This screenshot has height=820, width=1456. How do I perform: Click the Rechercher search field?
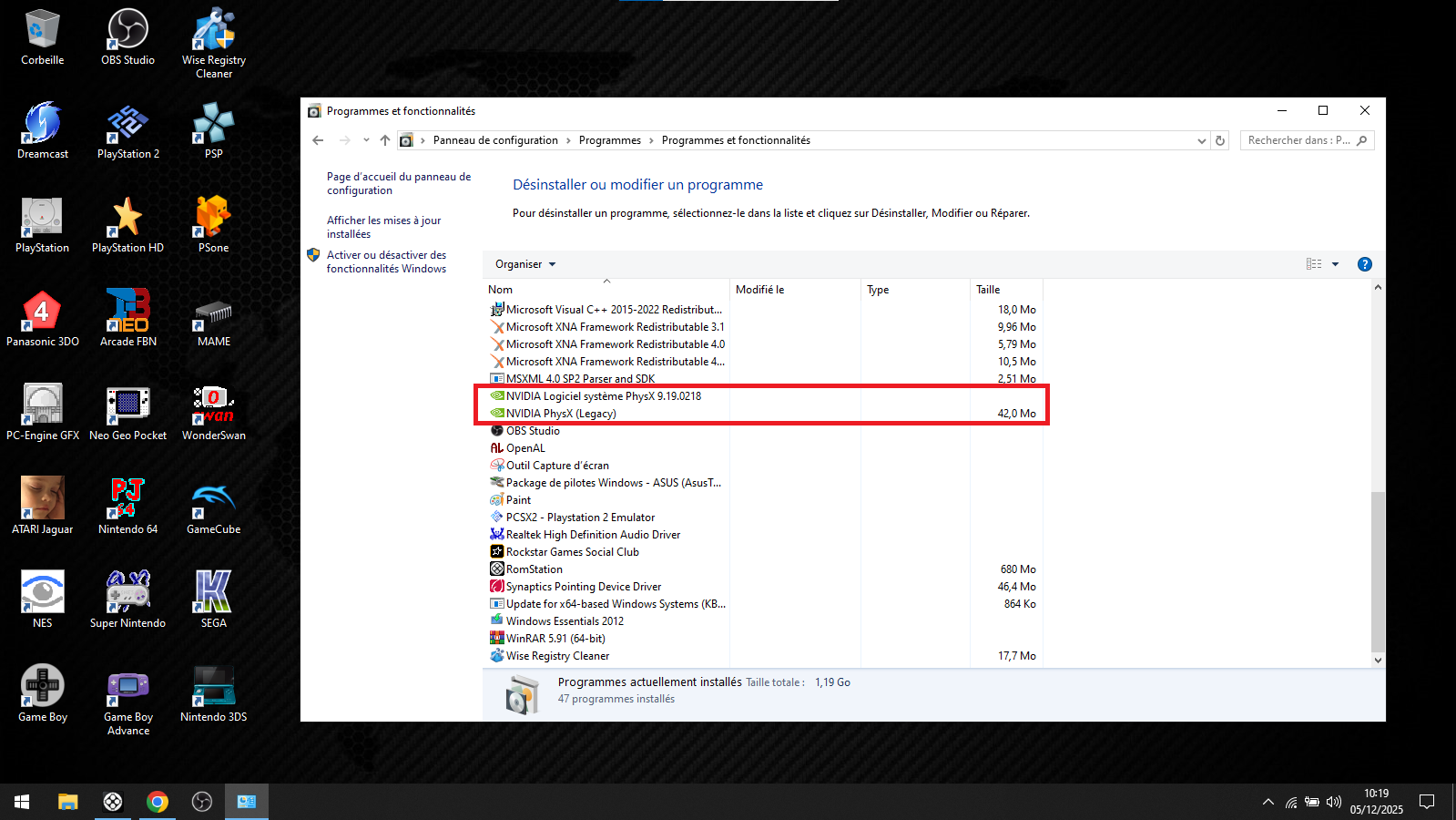[x=1298, y=140]
